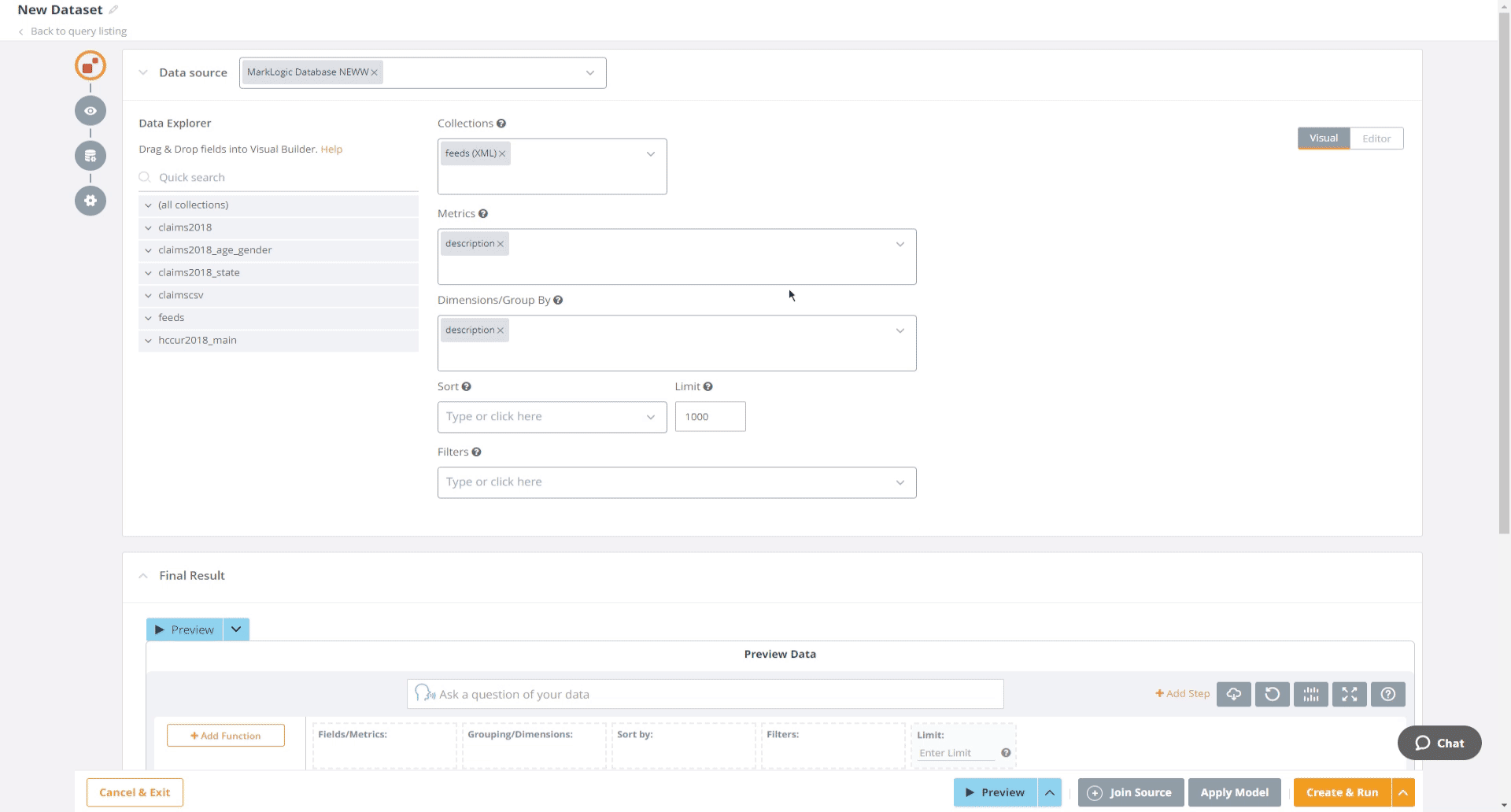Click the cloud download icon button
Viewport: 1511px width, 812px height.
click(x=1233, y=694)
